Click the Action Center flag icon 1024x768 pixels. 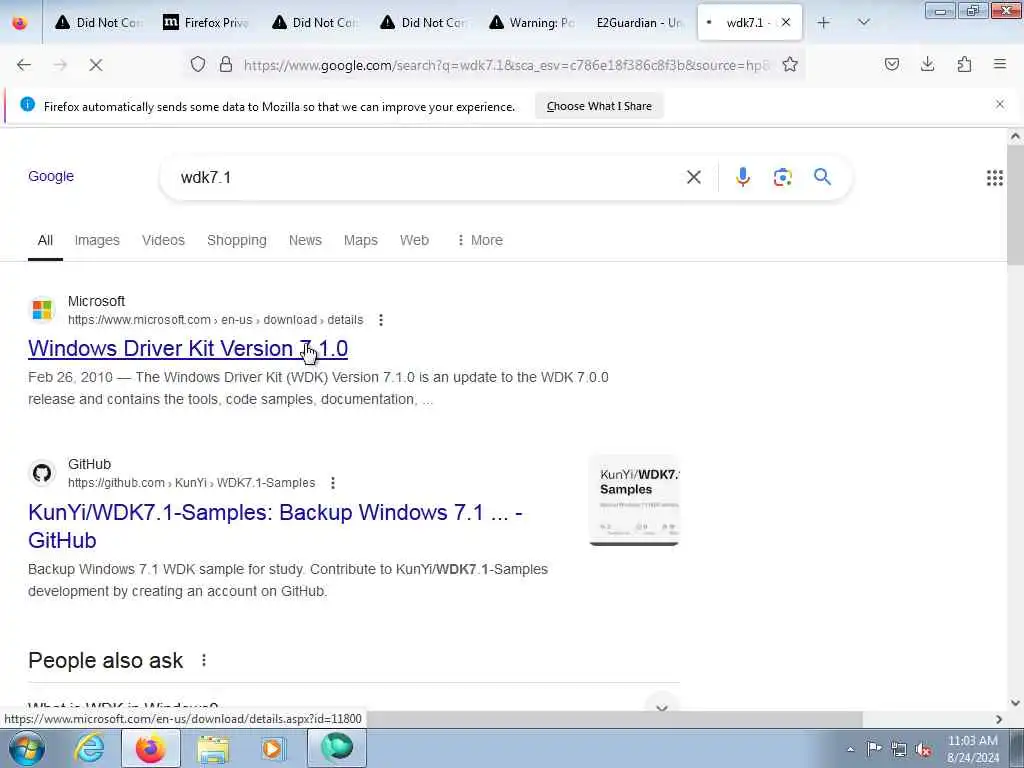pyautogui.click(x=874, y=748)
